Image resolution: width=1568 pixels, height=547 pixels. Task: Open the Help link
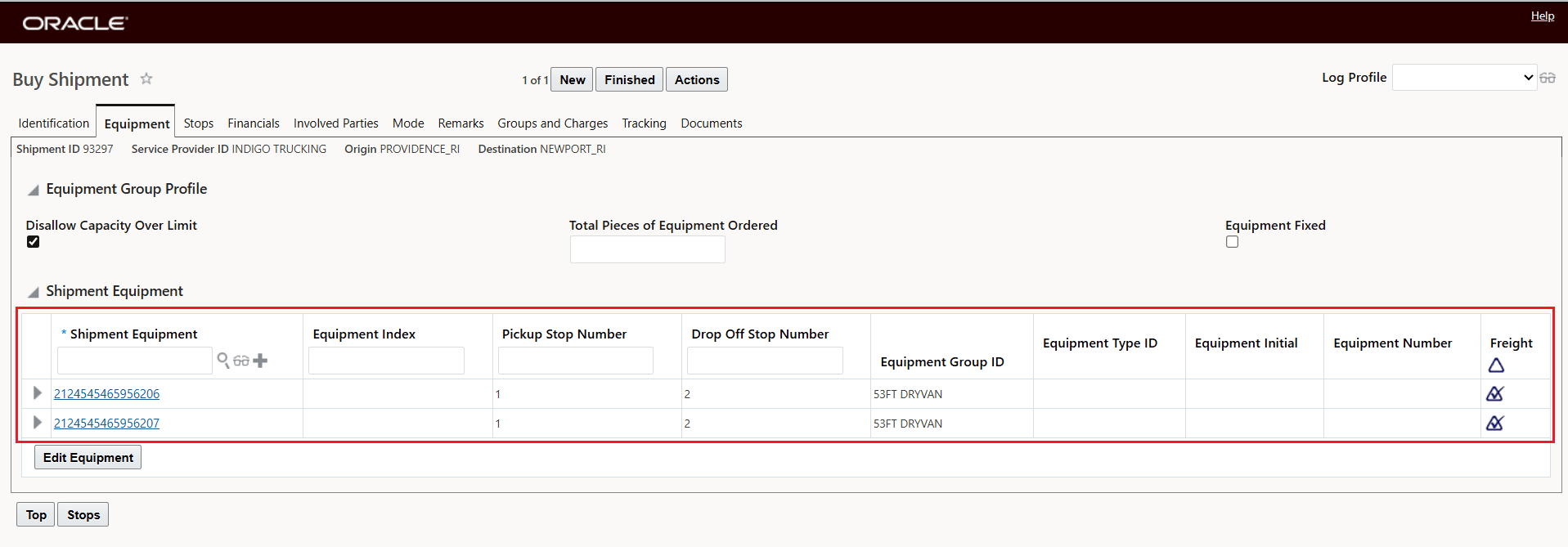[x=1543, y=16]
